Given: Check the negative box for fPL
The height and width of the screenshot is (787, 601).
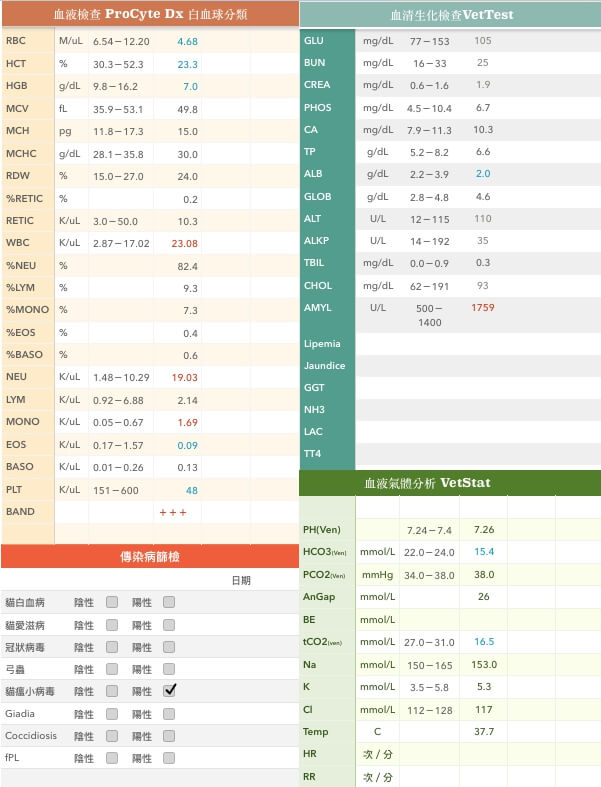Looking at the screenshot, I should [112, 758].
